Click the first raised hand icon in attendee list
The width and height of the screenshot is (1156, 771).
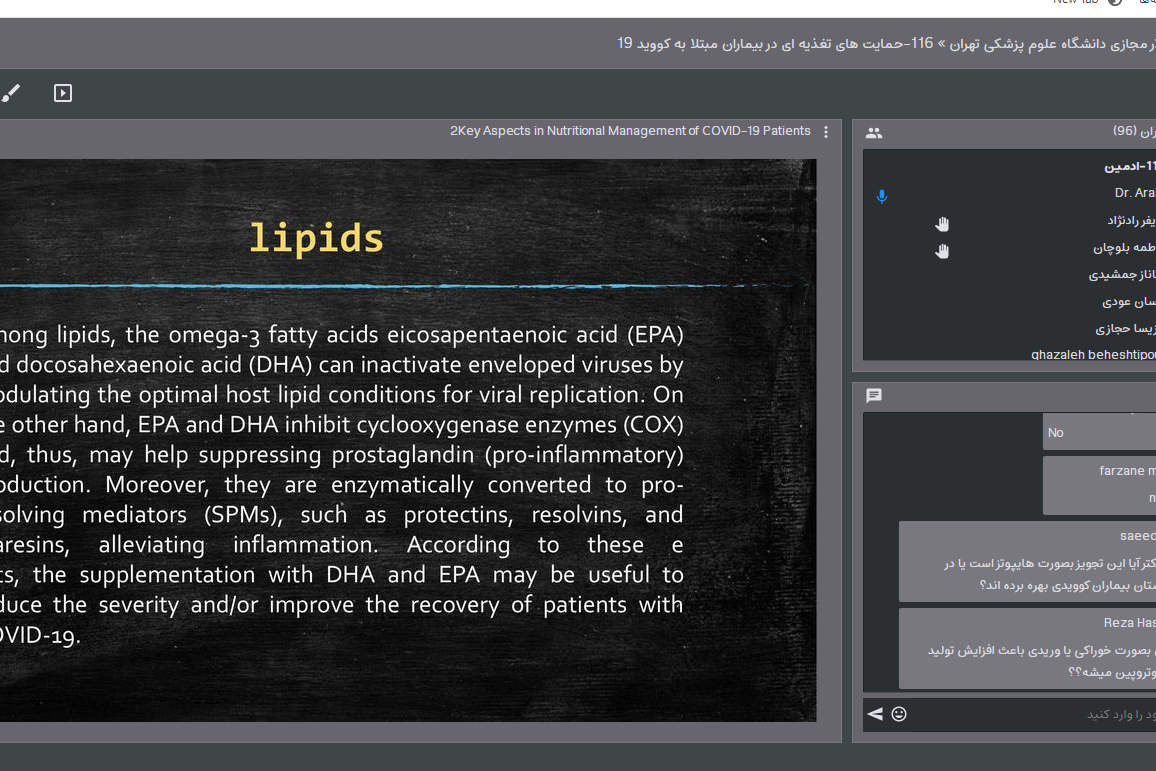(x=942, y=224)
